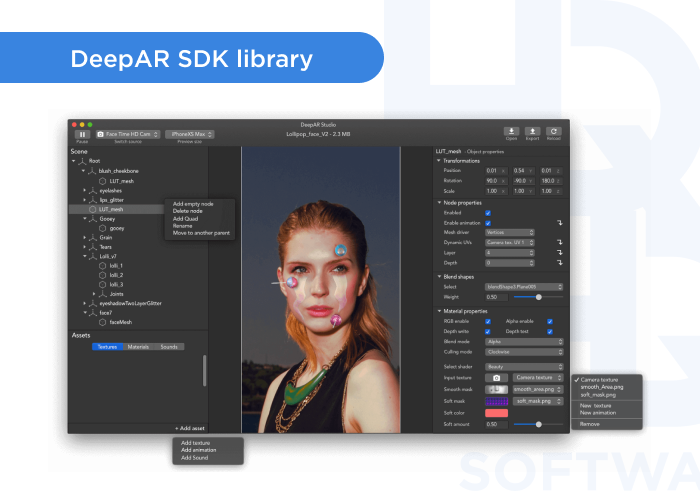Reload the effect with Reload icon
The width and height of the screenshot is (700, 500).
click(554, 131)
